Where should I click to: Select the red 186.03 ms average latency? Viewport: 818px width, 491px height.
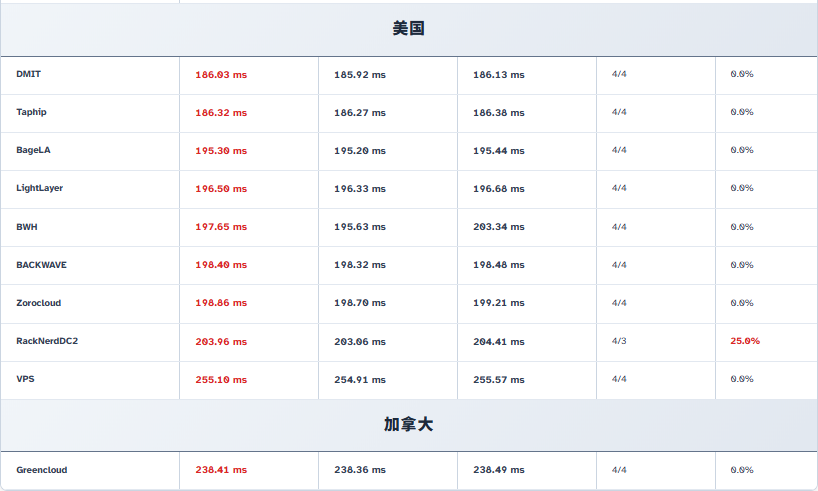click(221, 75)
